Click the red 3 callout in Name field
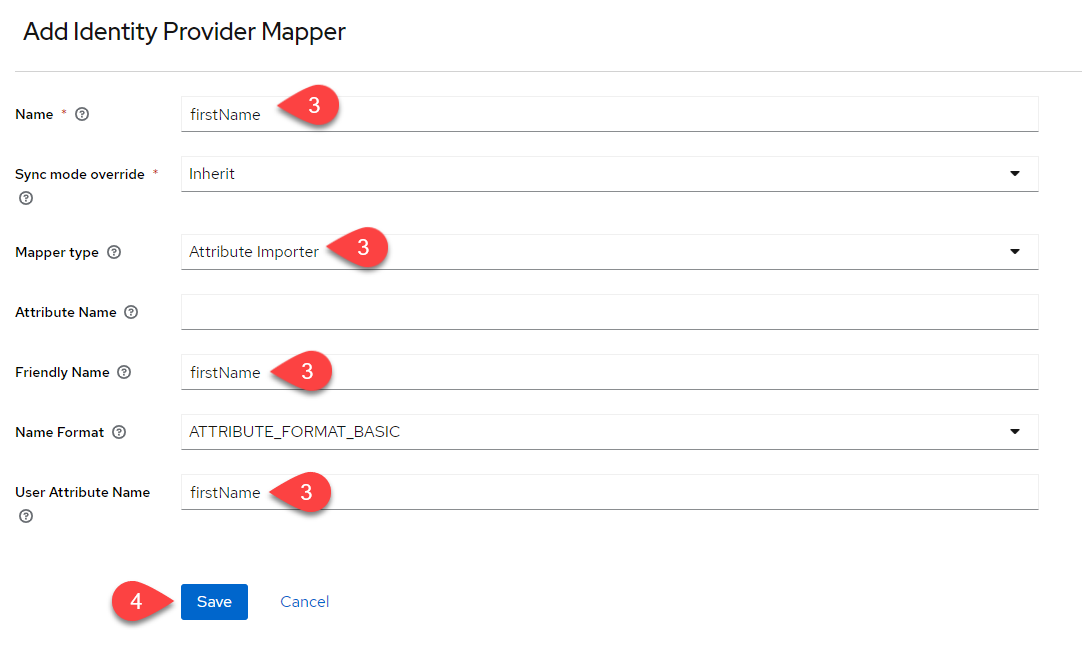The width and height of the screenshot is (1082, 657). [x=311, y=106]
